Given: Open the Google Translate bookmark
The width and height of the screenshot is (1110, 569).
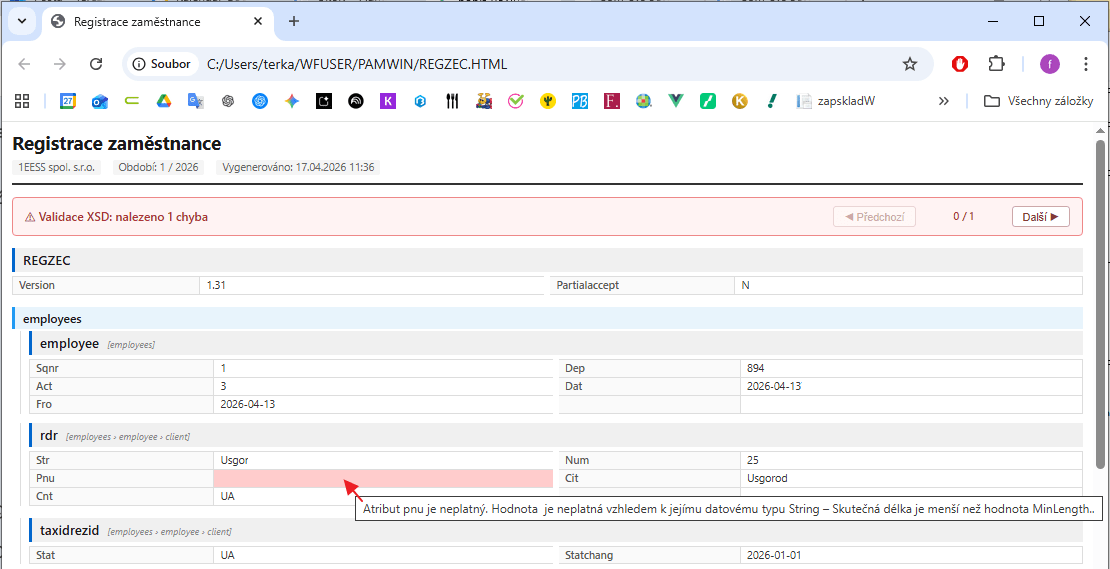Looking at the screenshot, I should (196, 101).
